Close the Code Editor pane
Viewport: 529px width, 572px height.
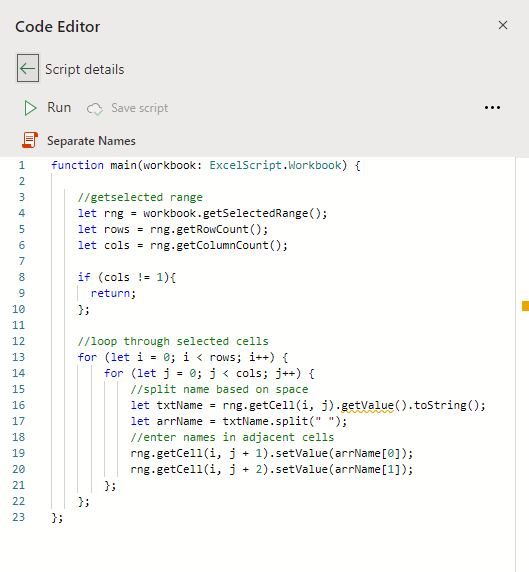503,25
